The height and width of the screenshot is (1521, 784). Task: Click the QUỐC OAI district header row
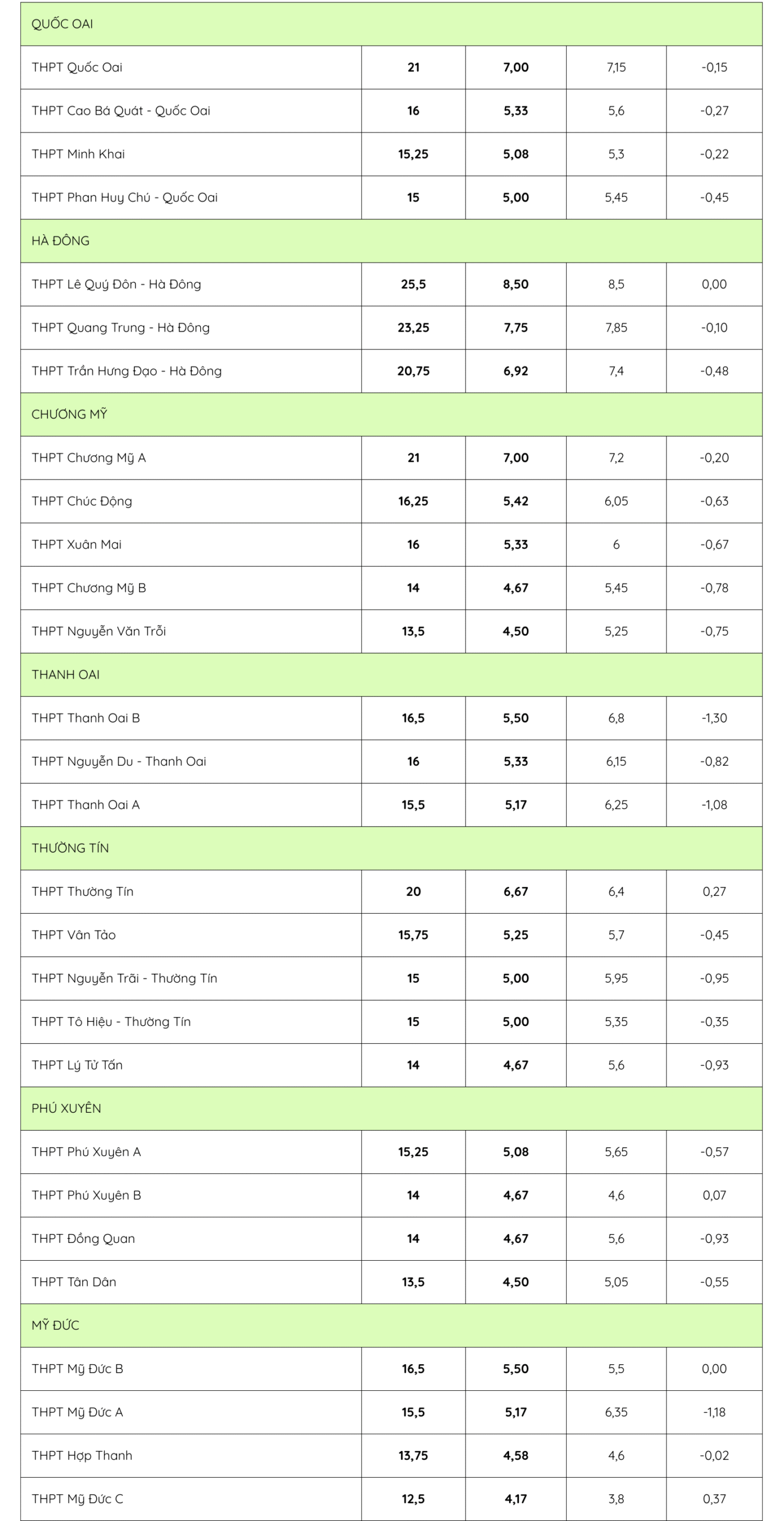62,24
